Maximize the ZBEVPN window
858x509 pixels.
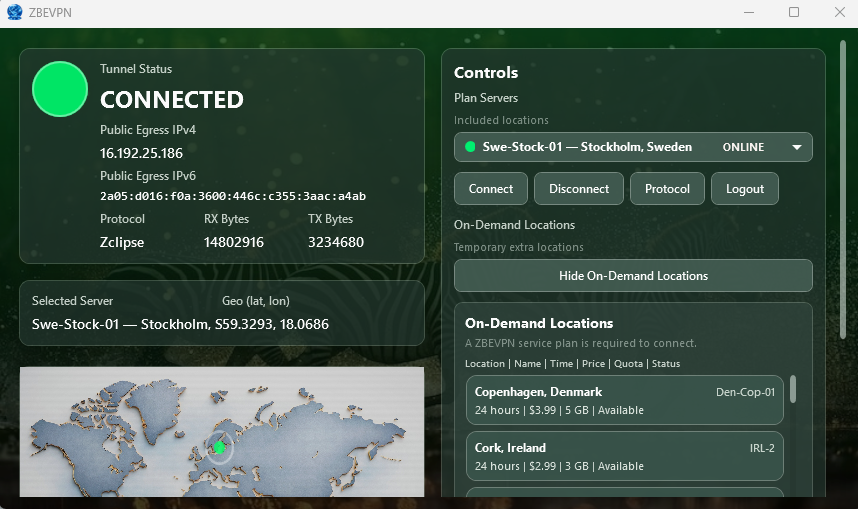point(794,12)
